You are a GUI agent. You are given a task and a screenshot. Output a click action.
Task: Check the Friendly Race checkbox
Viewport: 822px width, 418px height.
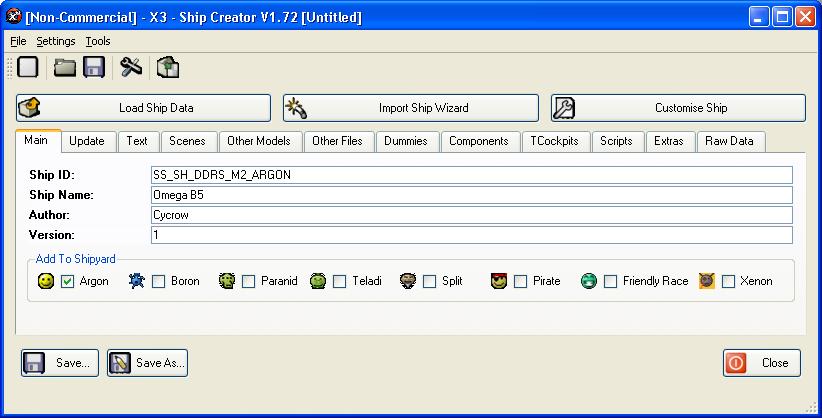(610, 282)
